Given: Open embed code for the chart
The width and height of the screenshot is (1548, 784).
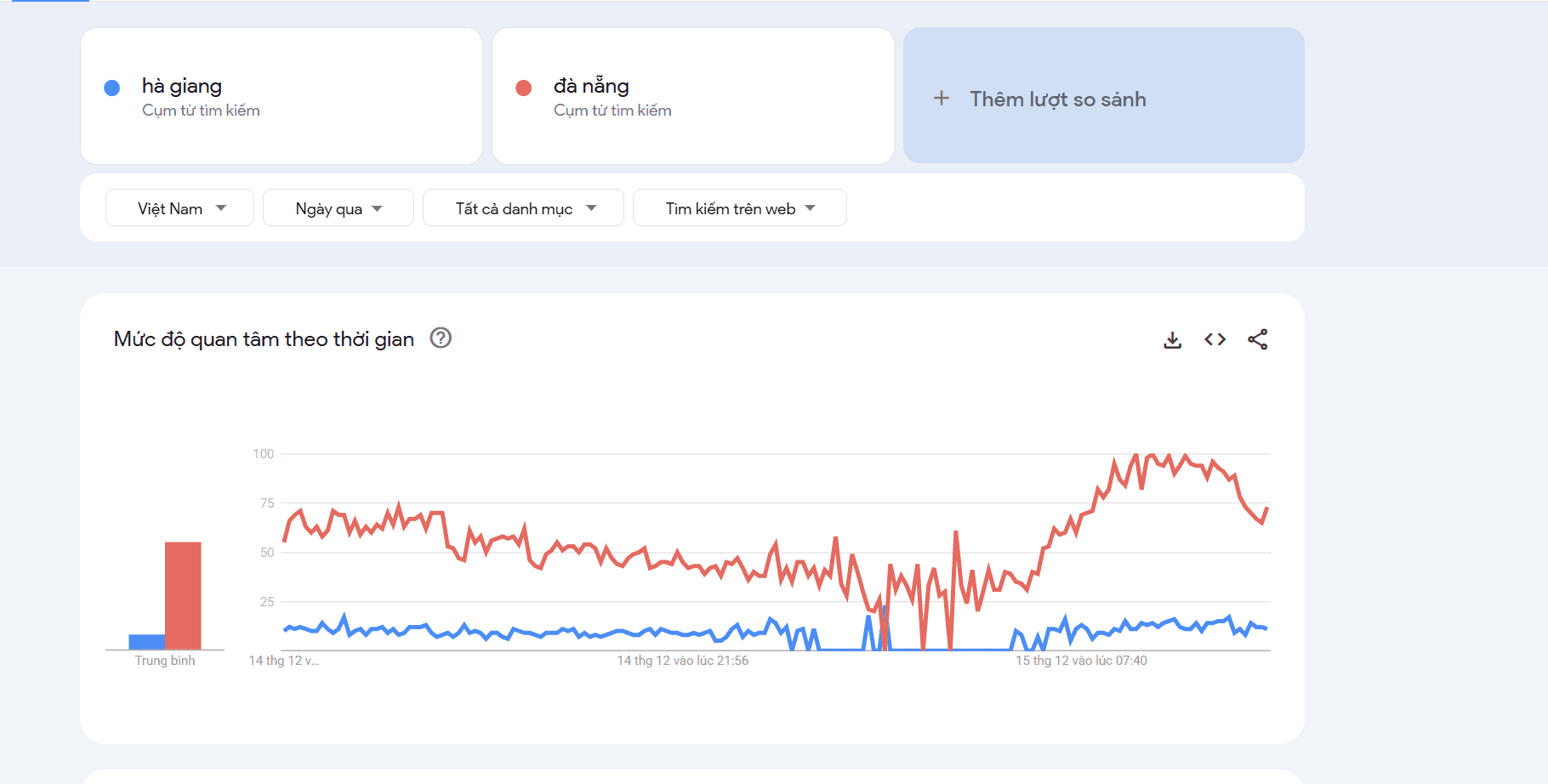Looking at the screenshot, I should pyautogui.click(x=1215, y=339).
